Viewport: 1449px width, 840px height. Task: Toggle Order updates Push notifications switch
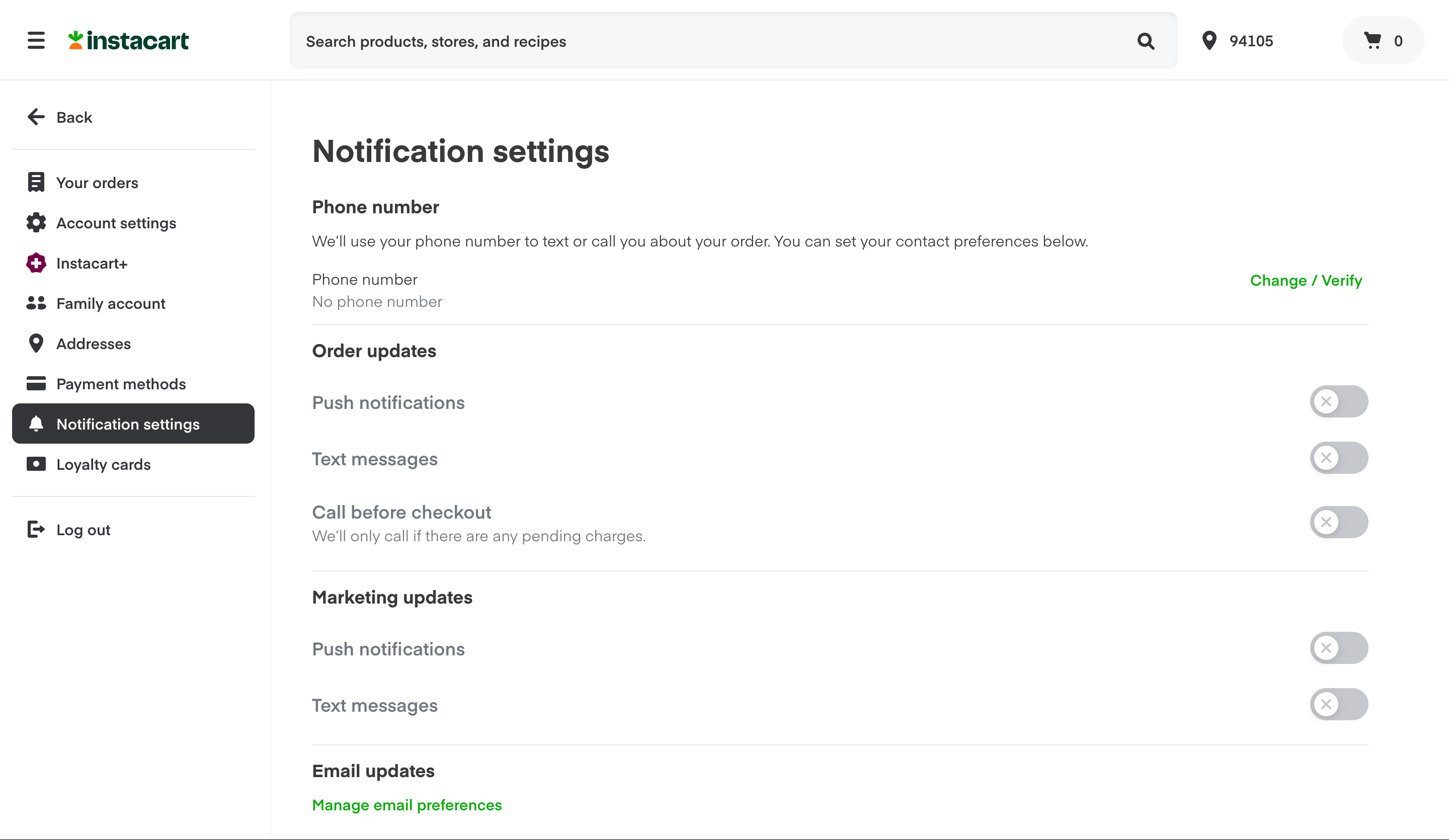pos(1339,401)
